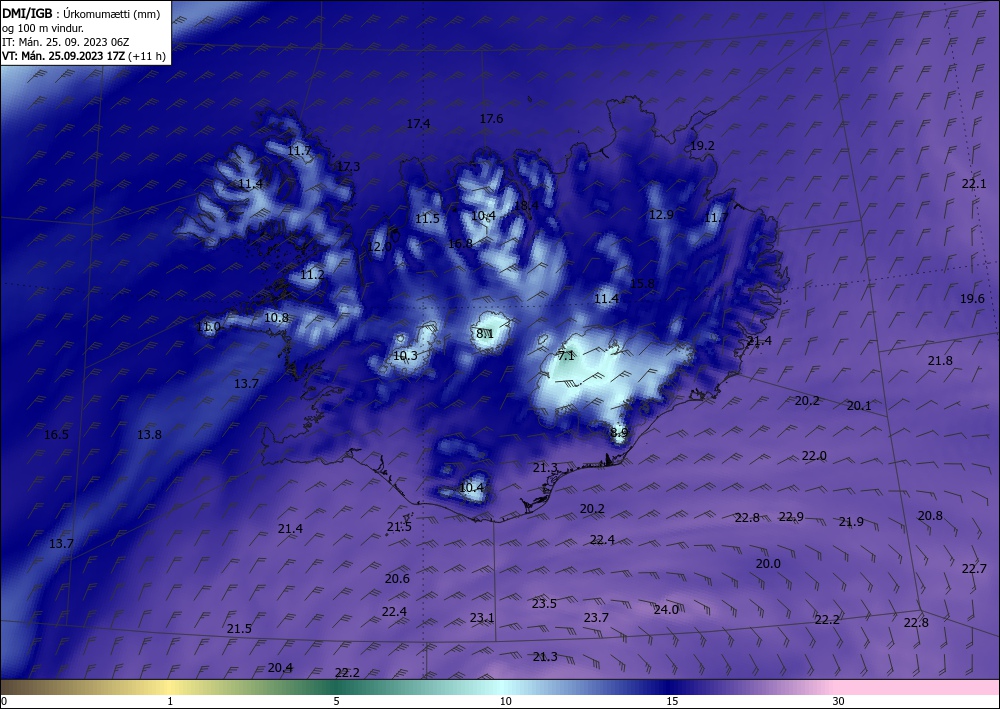
Task: Click the map value '23.7'
Action: 596,617
